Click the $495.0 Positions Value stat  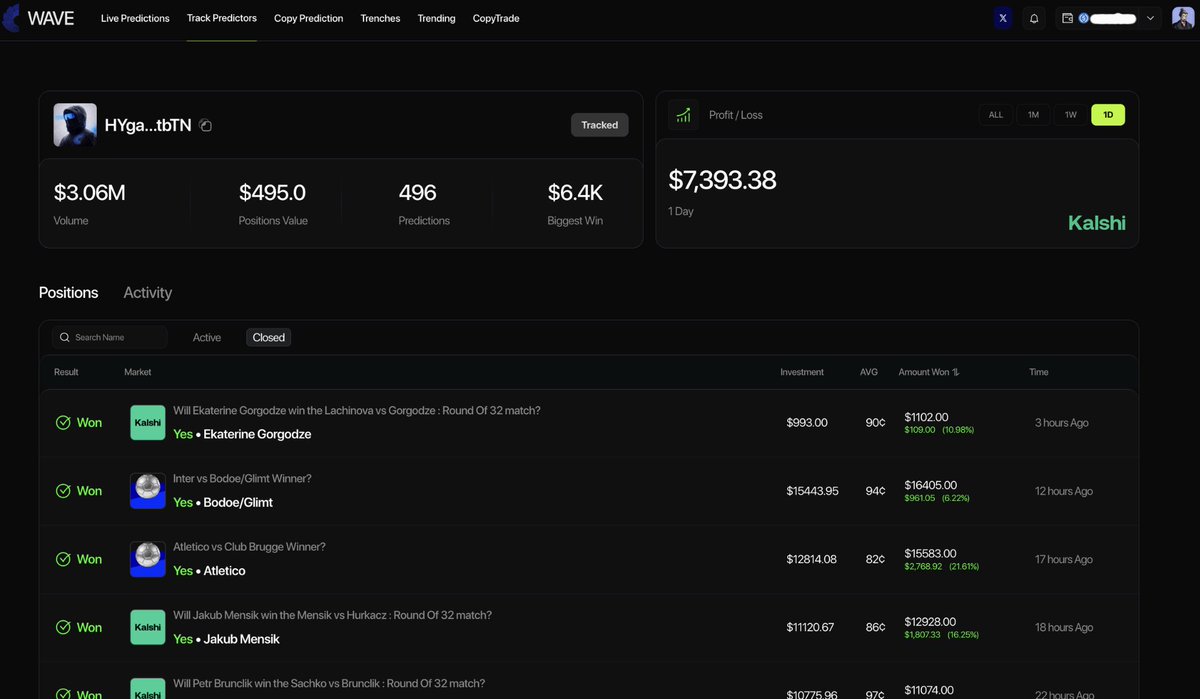(x=272, y=193)
